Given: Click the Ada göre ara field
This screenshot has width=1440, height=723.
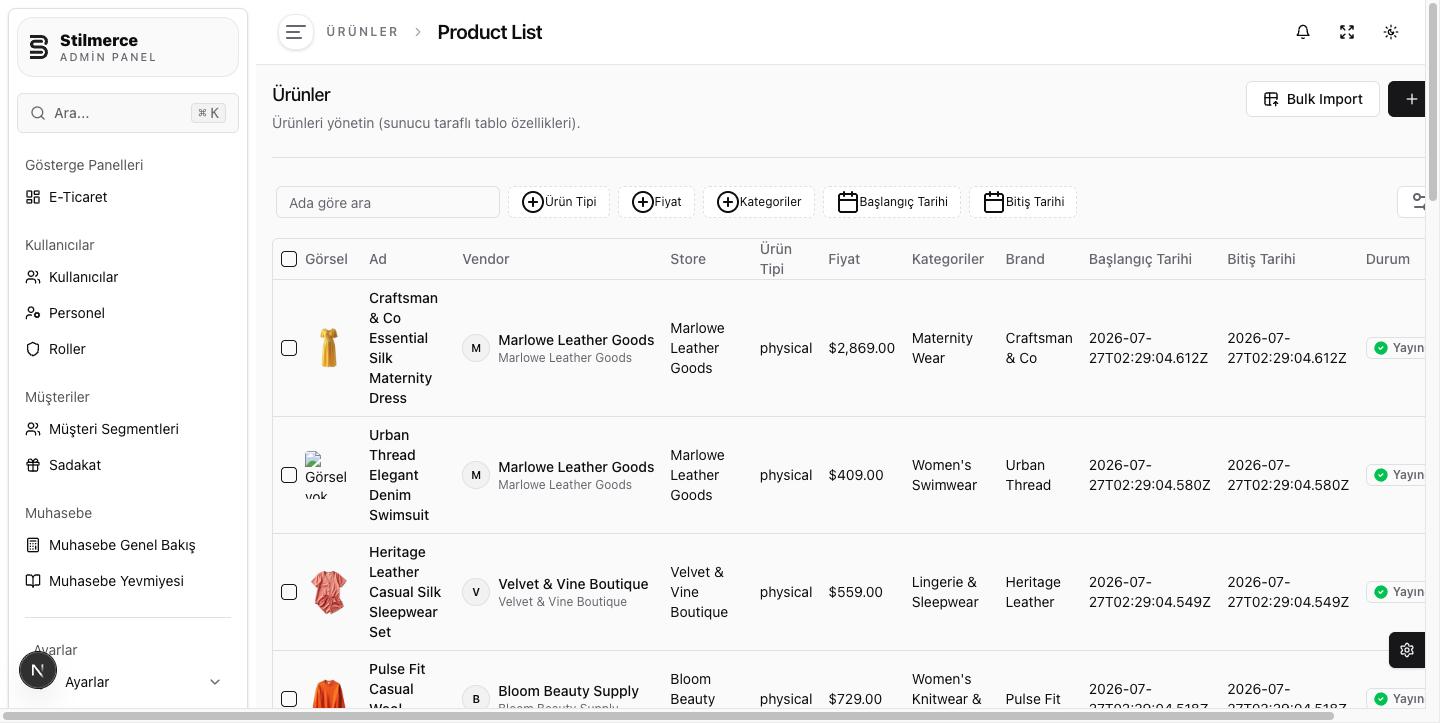Looking at the screenshot, I should pyautogui.click(x=388, y=202).
